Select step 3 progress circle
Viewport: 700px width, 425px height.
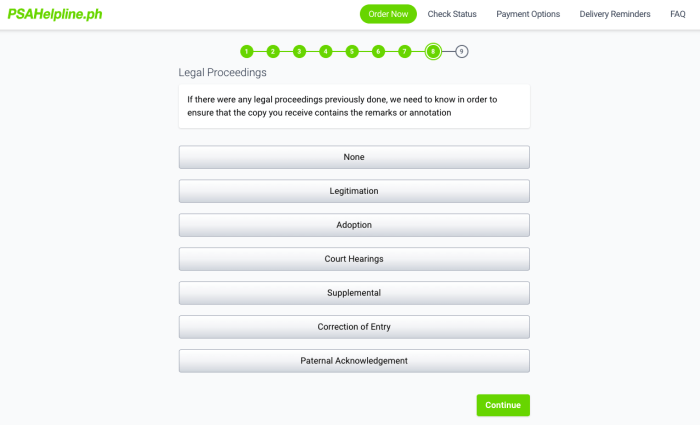coord(299,51)
